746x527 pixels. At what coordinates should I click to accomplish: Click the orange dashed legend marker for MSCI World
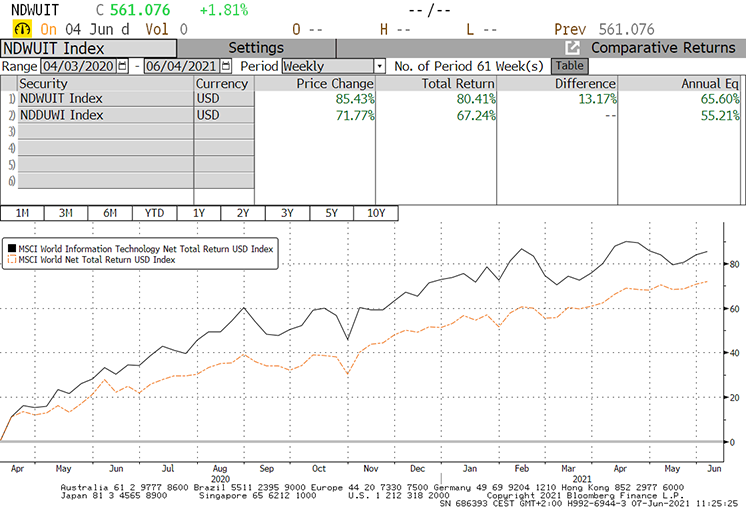pyautogui.click(x=11, y=259)
